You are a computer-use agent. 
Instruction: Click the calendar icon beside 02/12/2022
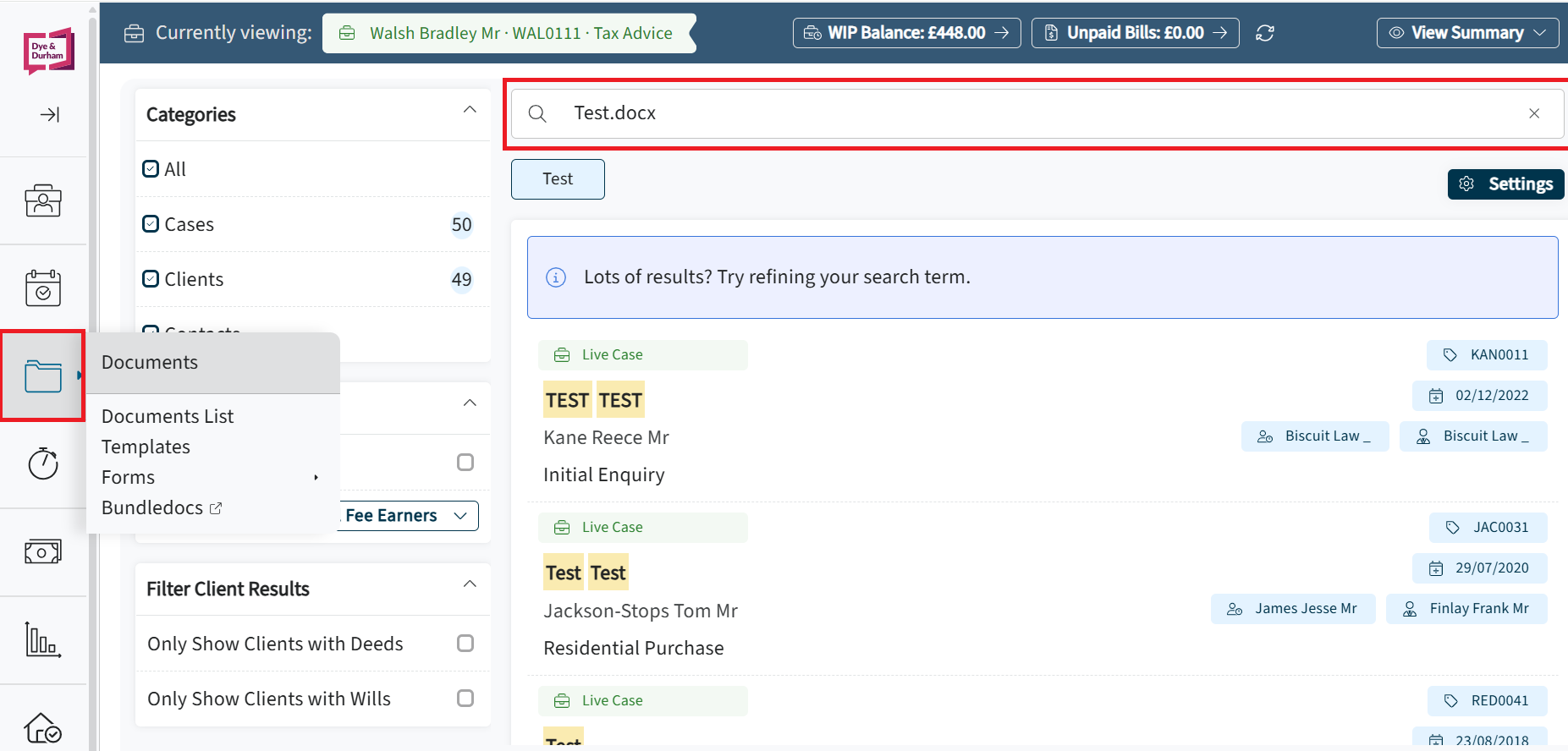coord(1436,396)
